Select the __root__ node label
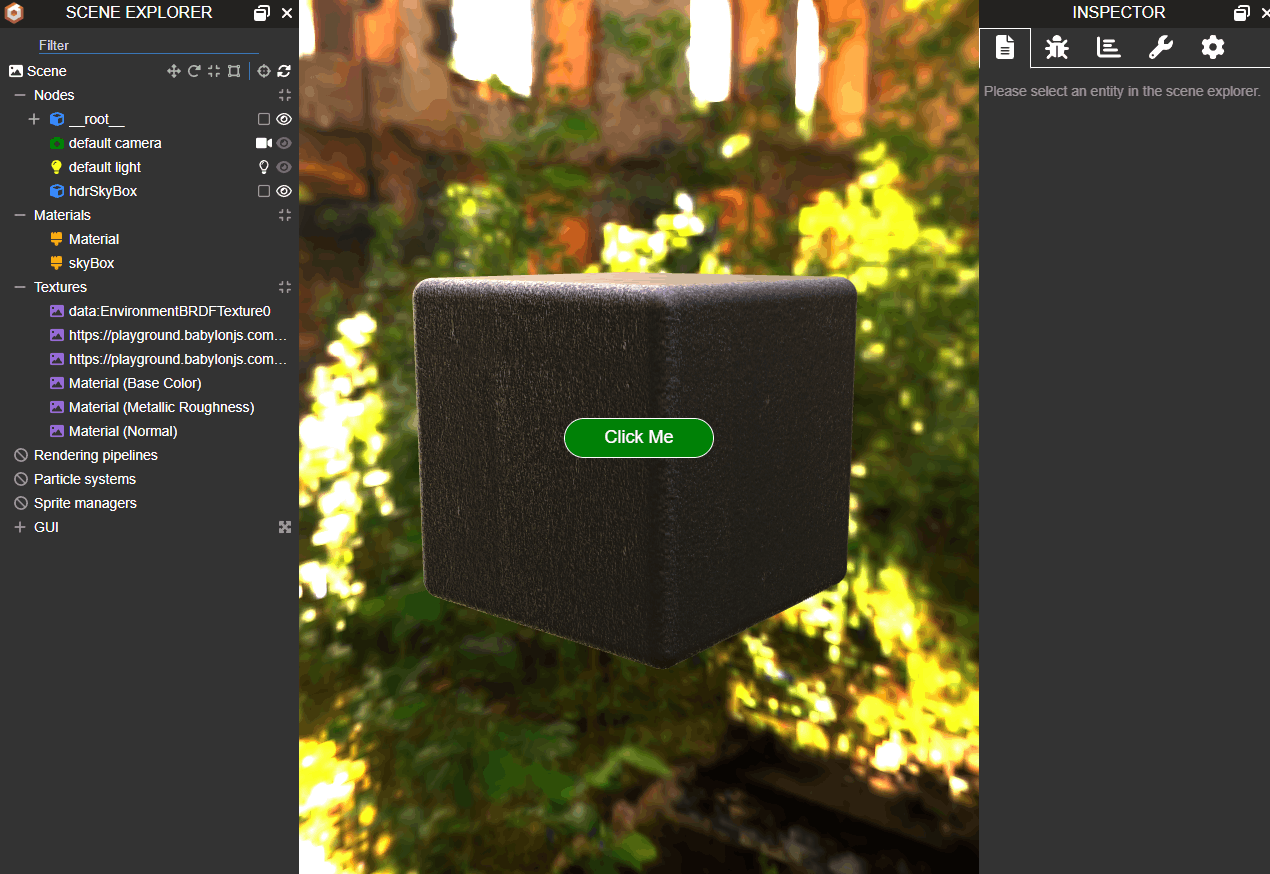Screen dimensions: 1270x874 97,119
